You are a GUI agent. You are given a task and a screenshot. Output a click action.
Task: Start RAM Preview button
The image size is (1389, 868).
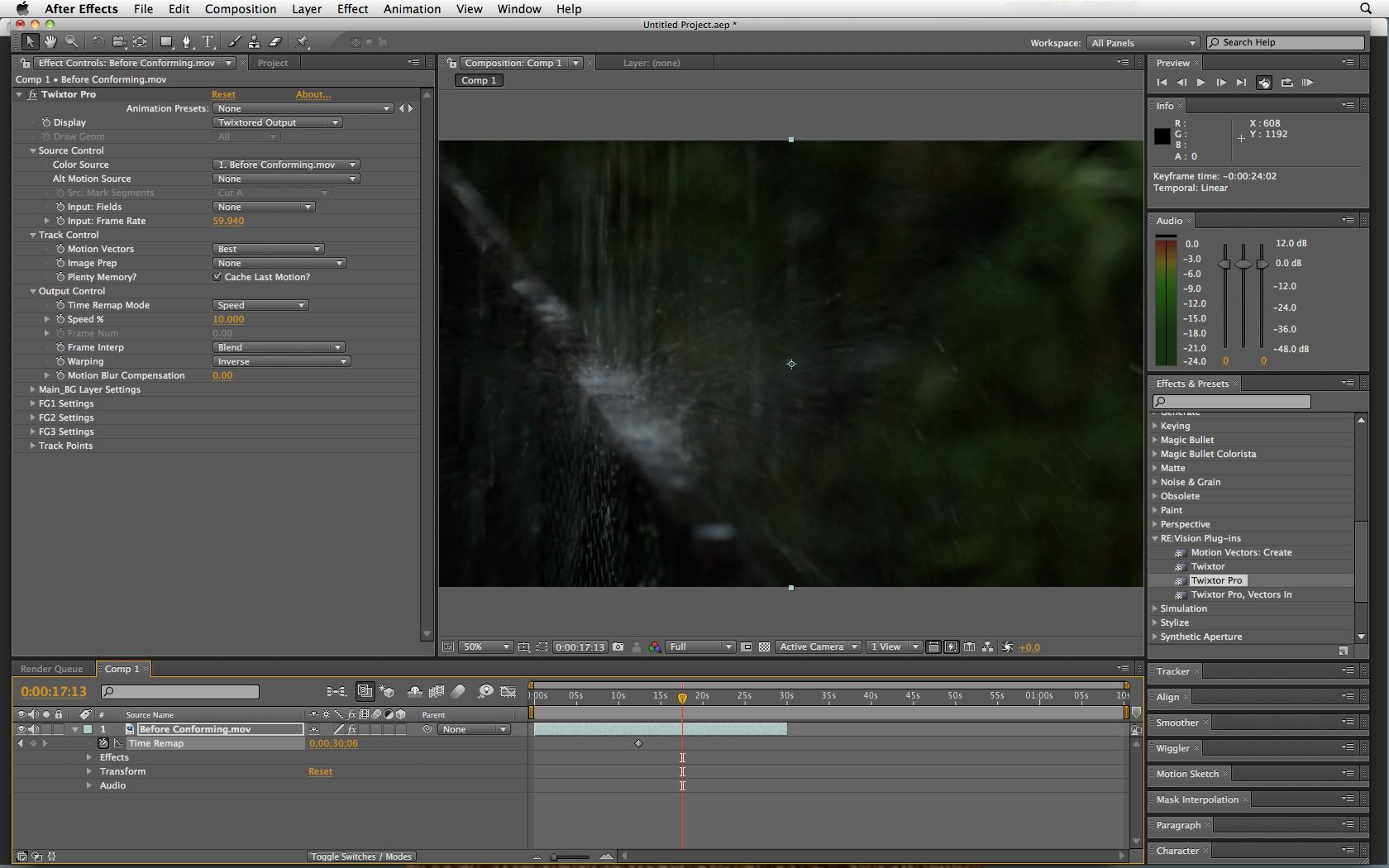[x=1307, y=83]
